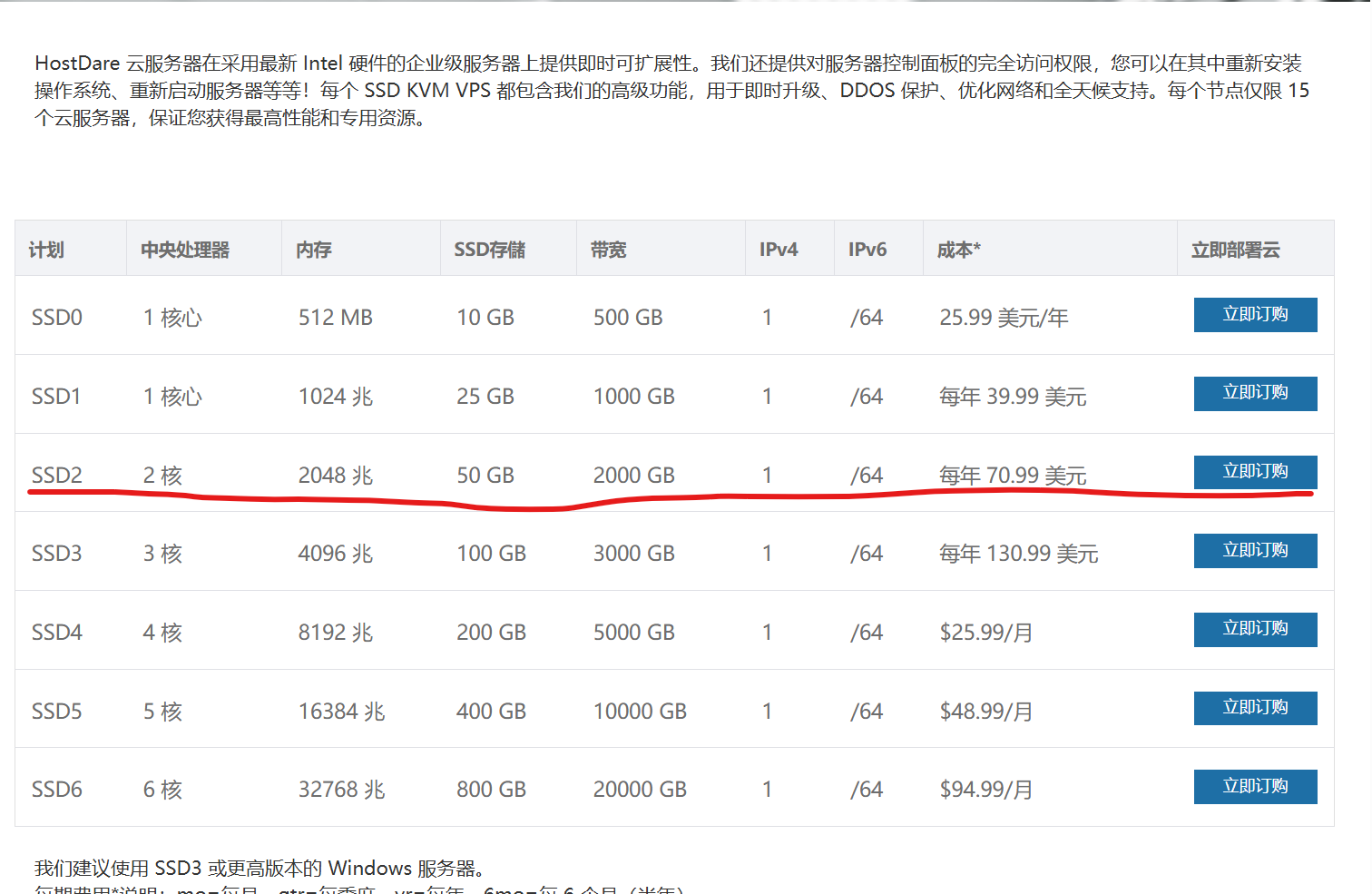The height and width of the screenshot is (894, 1372).
Task: Order the SSD3 plan via 立即订购
Action: pos(1255,551)
